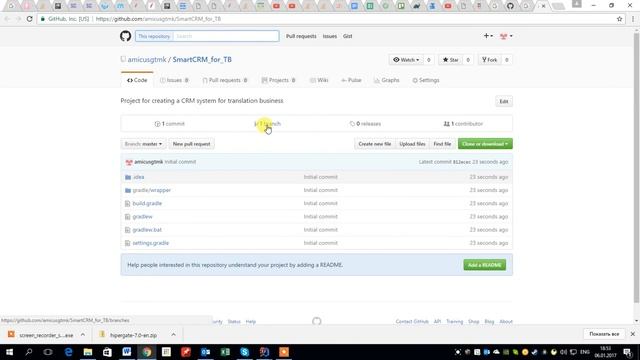
Task: View the 0 releases link
Action: point(365,124)
